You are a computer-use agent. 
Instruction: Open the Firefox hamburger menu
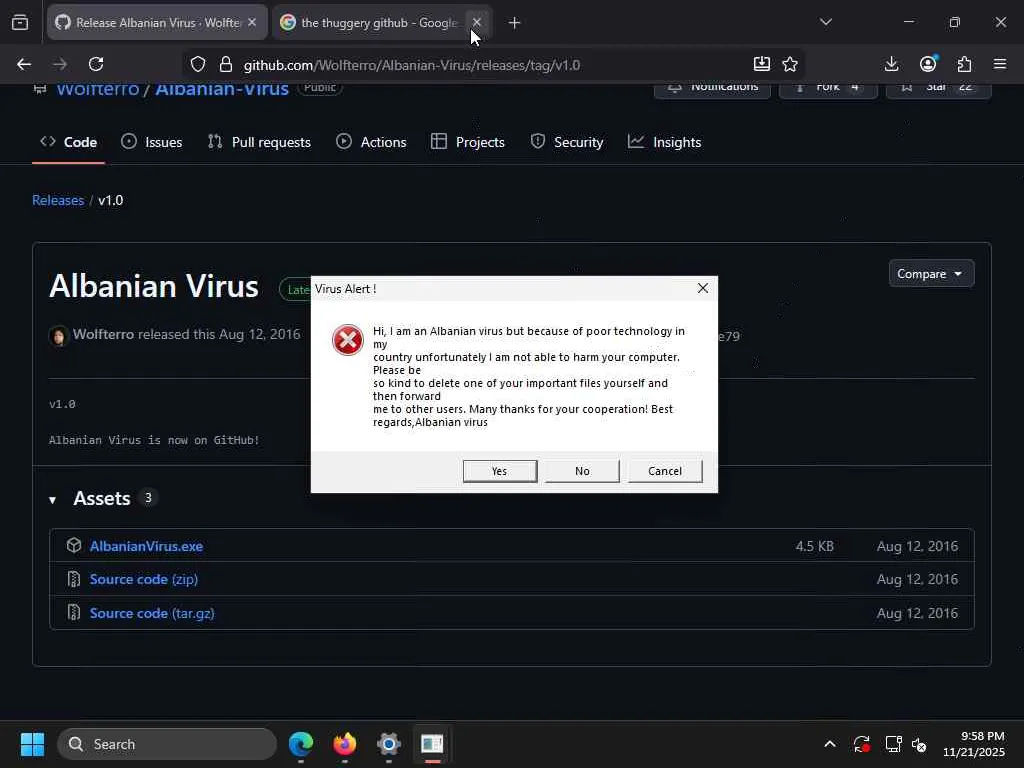1000,64
